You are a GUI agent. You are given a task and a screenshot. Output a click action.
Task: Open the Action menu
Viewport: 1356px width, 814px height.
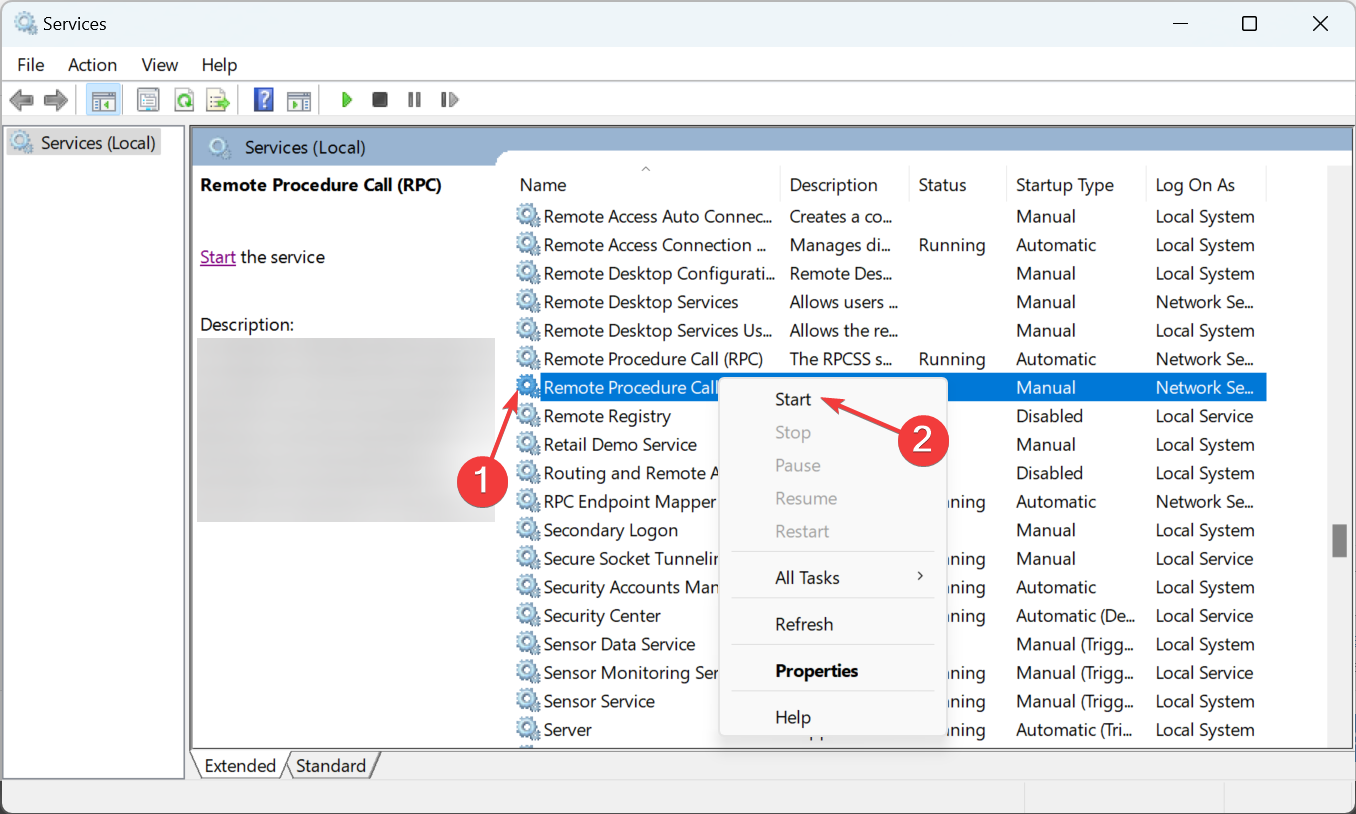[x=92, y=65]
